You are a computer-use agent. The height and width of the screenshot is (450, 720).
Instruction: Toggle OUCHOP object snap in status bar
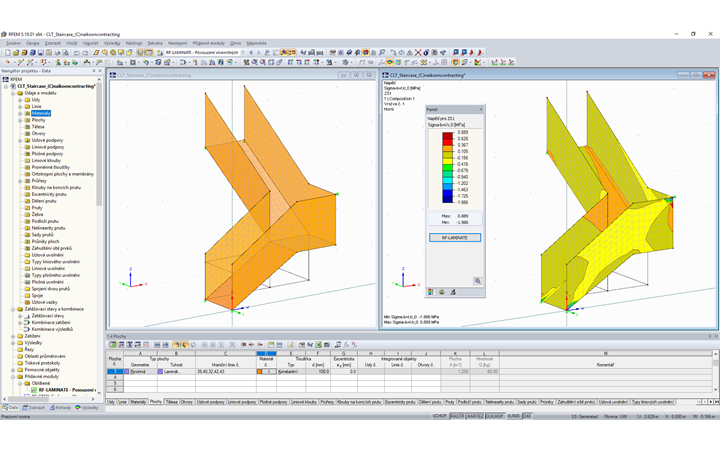495,416
